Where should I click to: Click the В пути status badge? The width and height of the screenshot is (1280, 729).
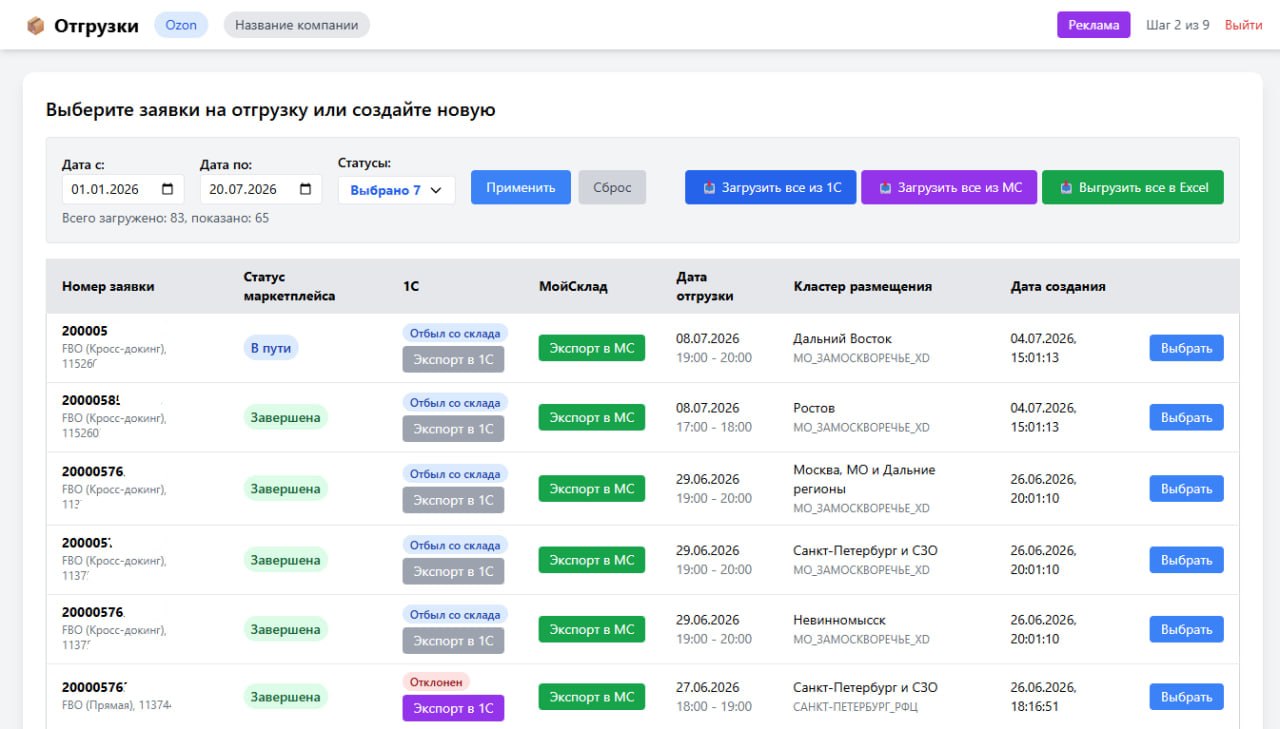[271, 348]
